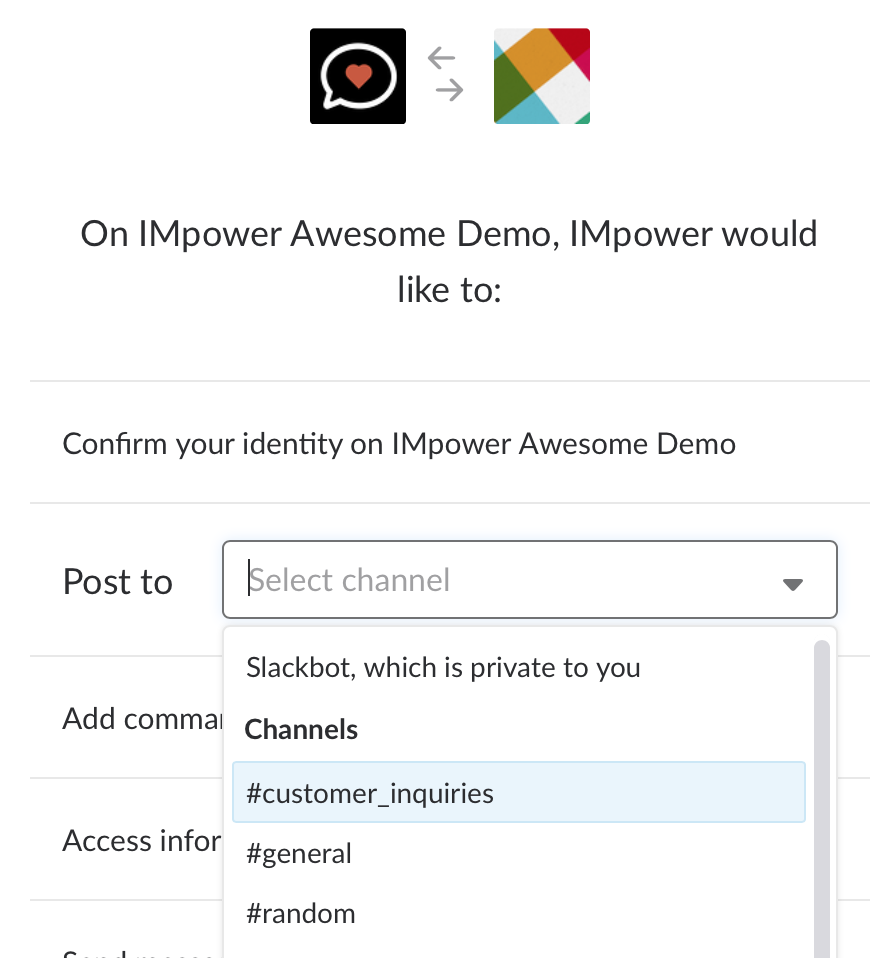Expand the Access information permission row

[x=140, y=840]
